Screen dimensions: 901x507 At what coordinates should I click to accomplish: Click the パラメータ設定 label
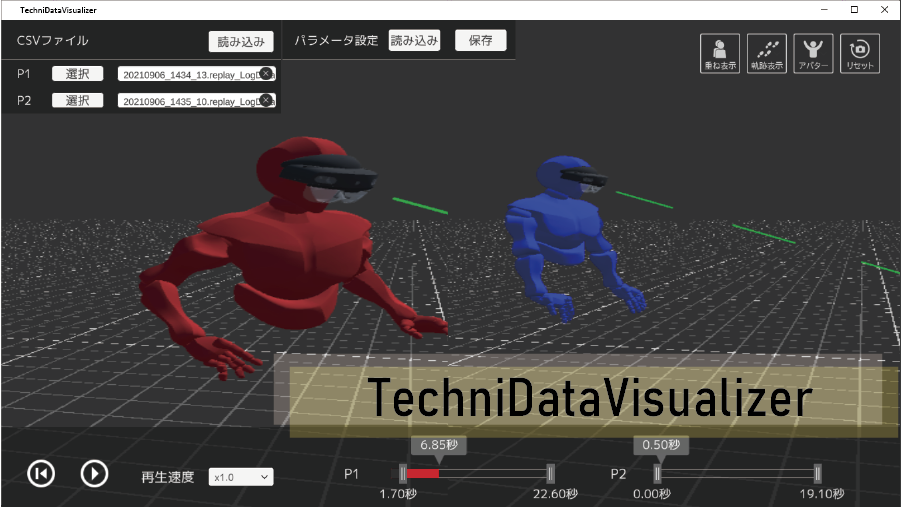pos(336,40)
